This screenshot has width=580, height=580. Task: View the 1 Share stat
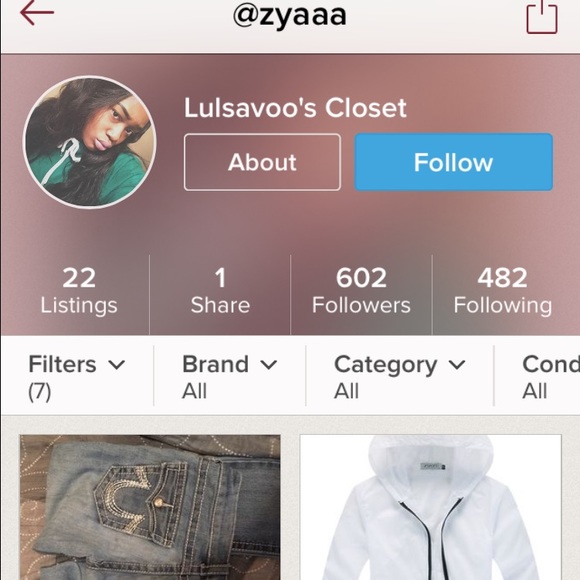pyautogui.click(x=220, y=291)
